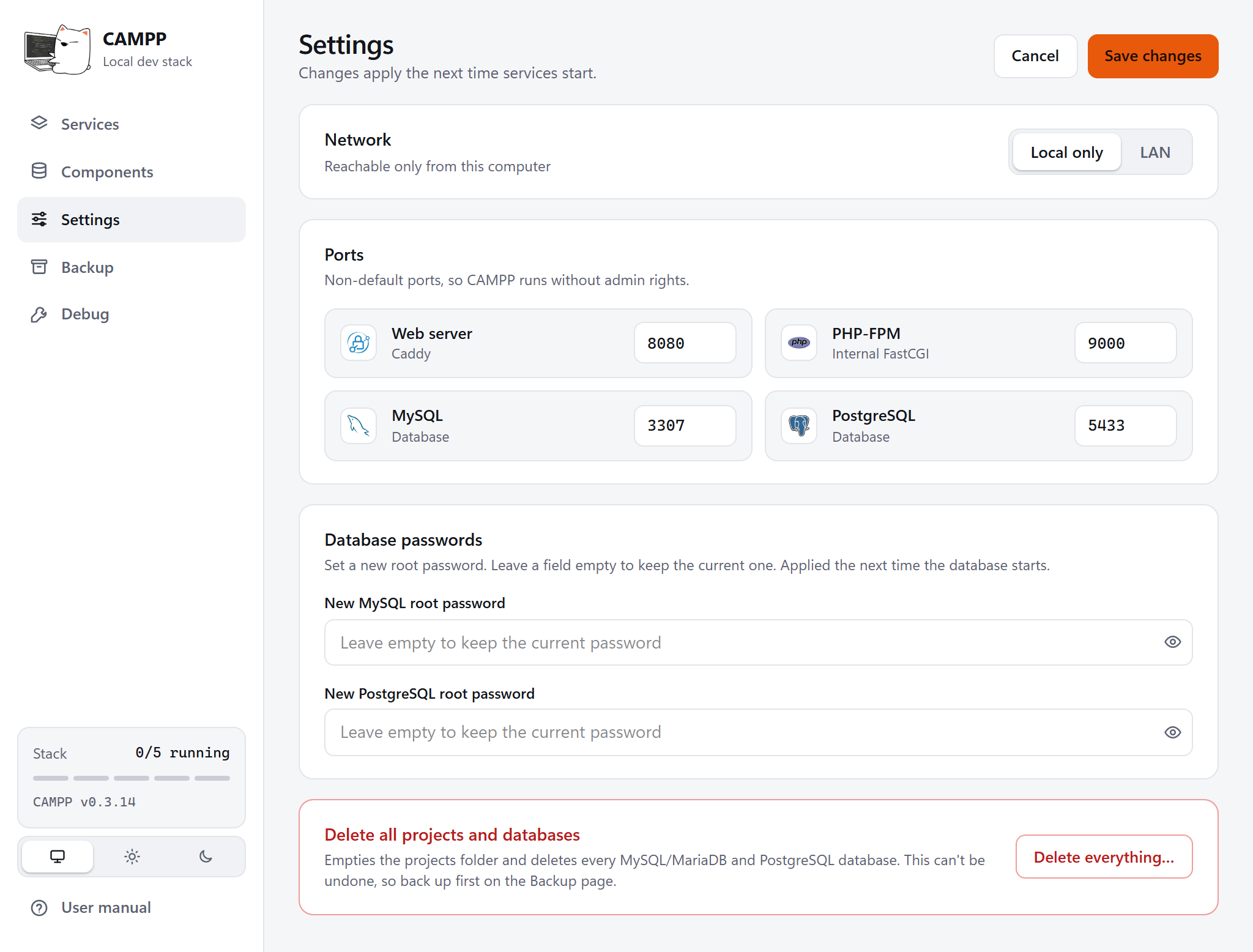
Task: Click the Settings sliders icon
Action: (39, 219)
